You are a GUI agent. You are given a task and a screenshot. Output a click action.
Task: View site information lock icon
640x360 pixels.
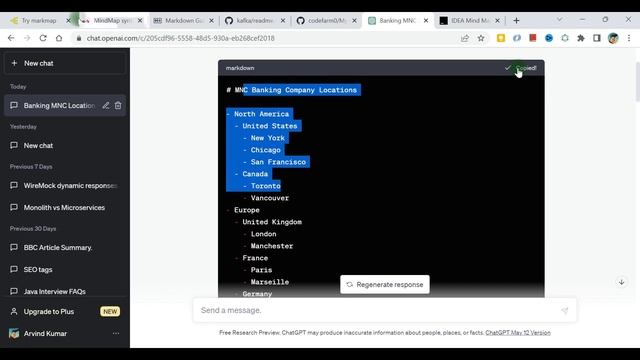79,38
